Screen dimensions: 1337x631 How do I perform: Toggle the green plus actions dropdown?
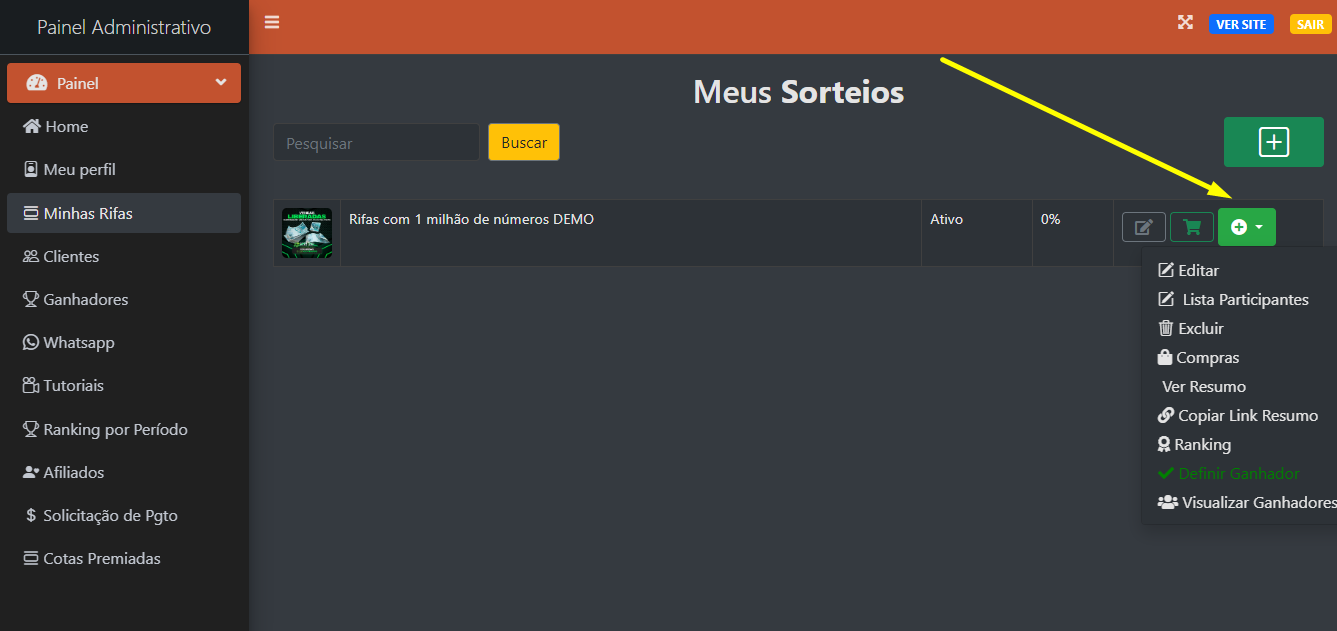pos(1247,227)
